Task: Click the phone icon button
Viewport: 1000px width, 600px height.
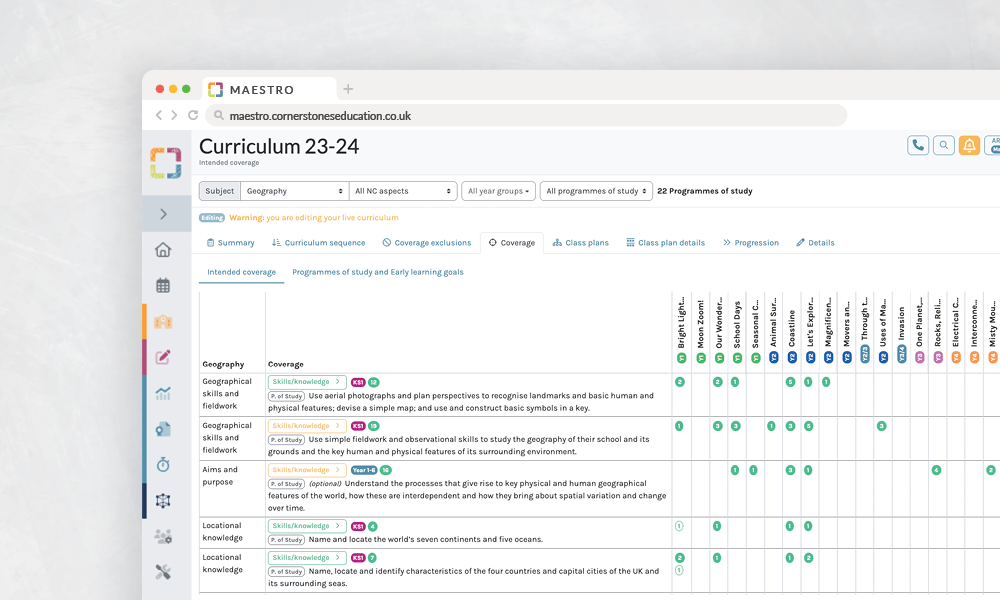Action: click(917, 145)
